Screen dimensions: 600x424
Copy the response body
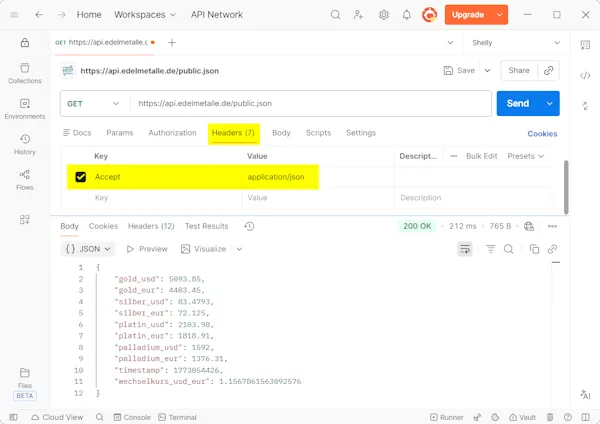(x=534, y=249)
